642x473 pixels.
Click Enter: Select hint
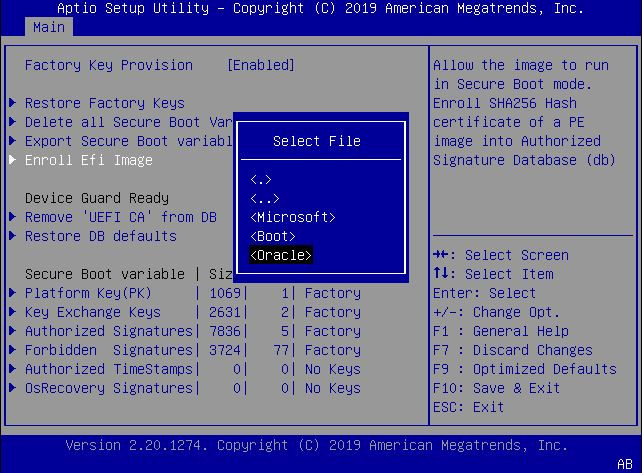(485, 293)
